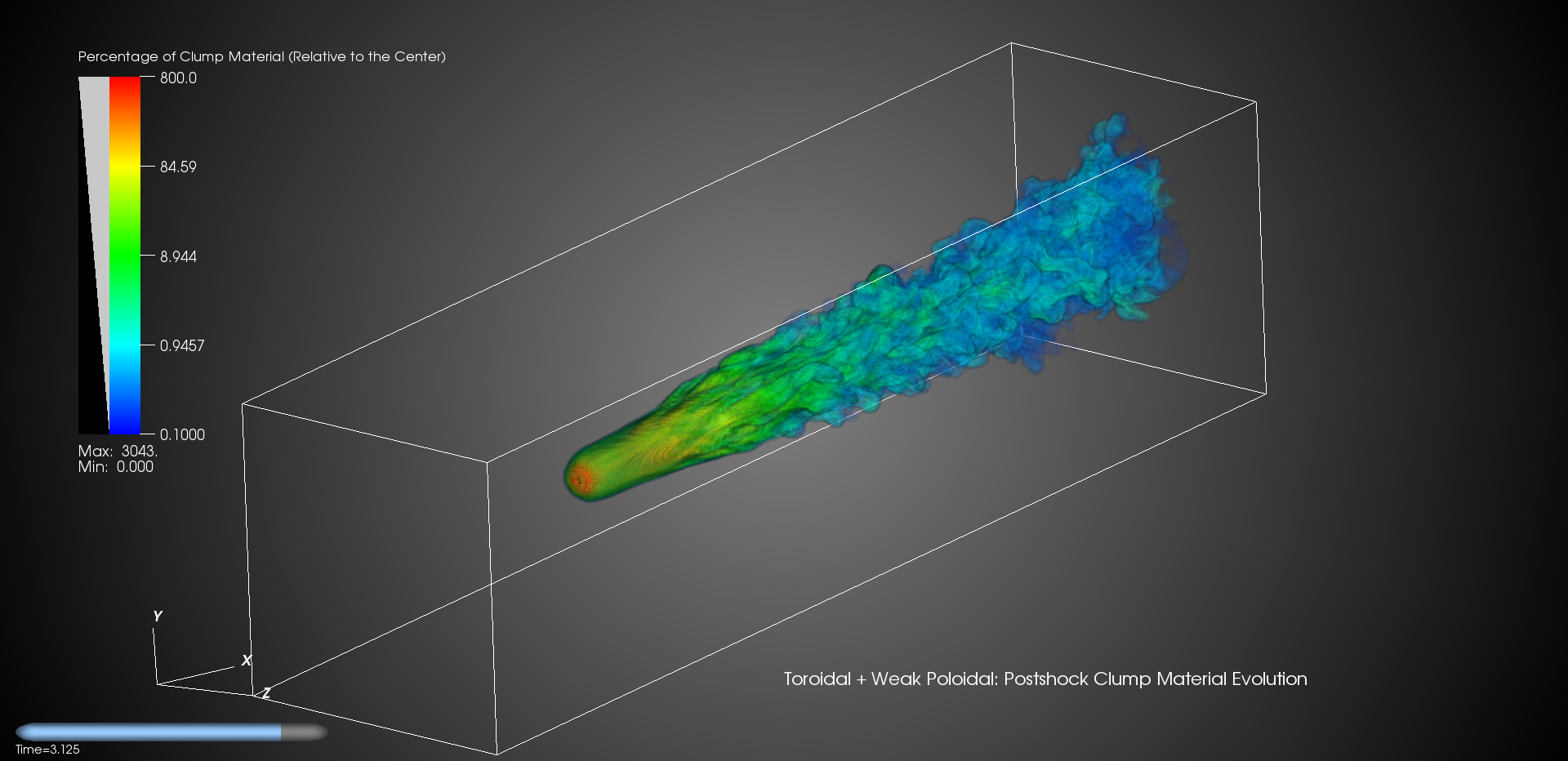Click the 84.59 legend tick label
The image size is (1568, 761).
178,167
